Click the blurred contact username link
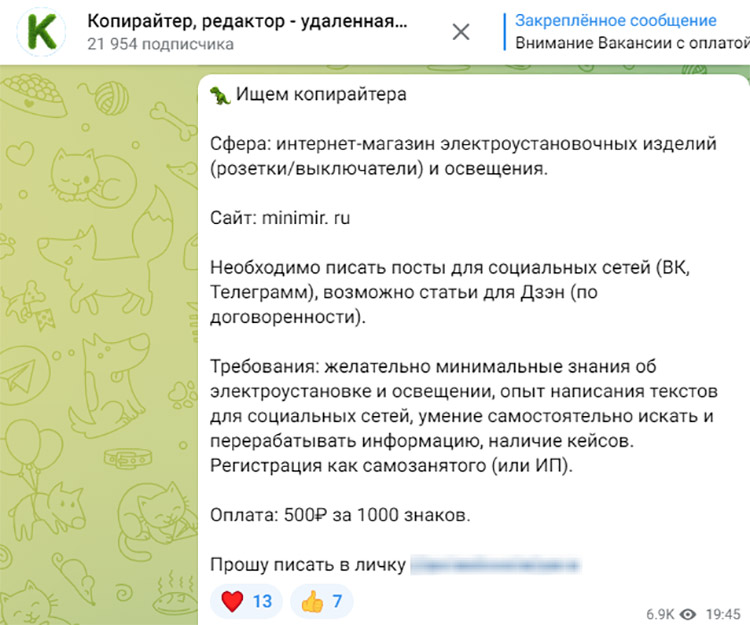 pos(494,565)
